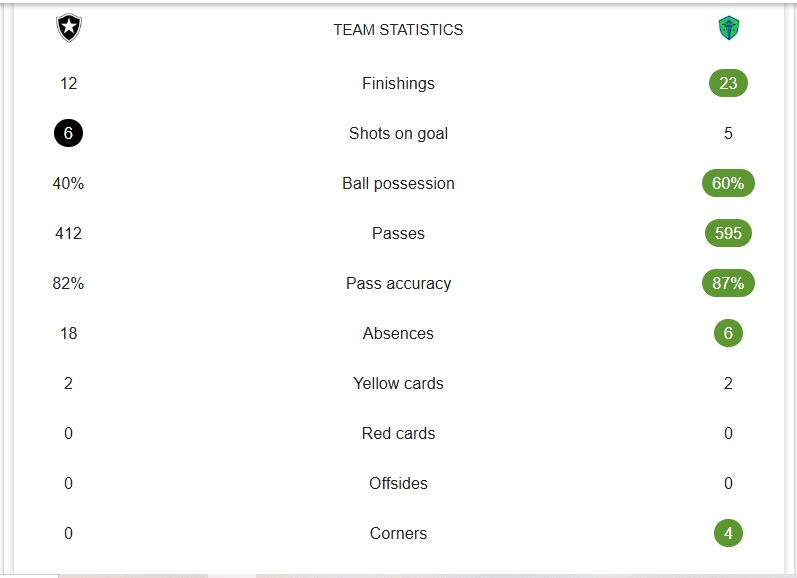This screenshot has width=797, height=578.
Task: Click the black 6 shots on goal badge
Action: (x=68, y=133)
